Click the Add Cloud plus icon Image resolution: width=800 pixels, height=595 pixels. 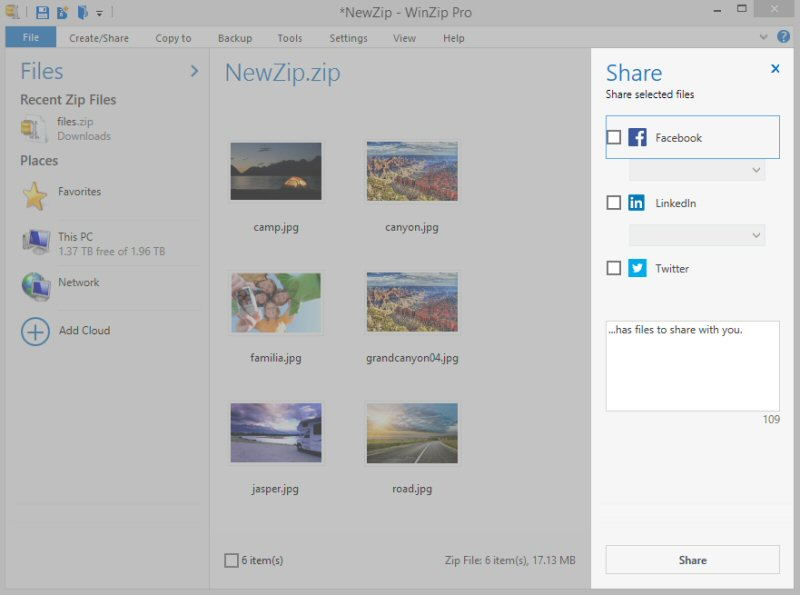pyautogui.click(x=35, y=331)
